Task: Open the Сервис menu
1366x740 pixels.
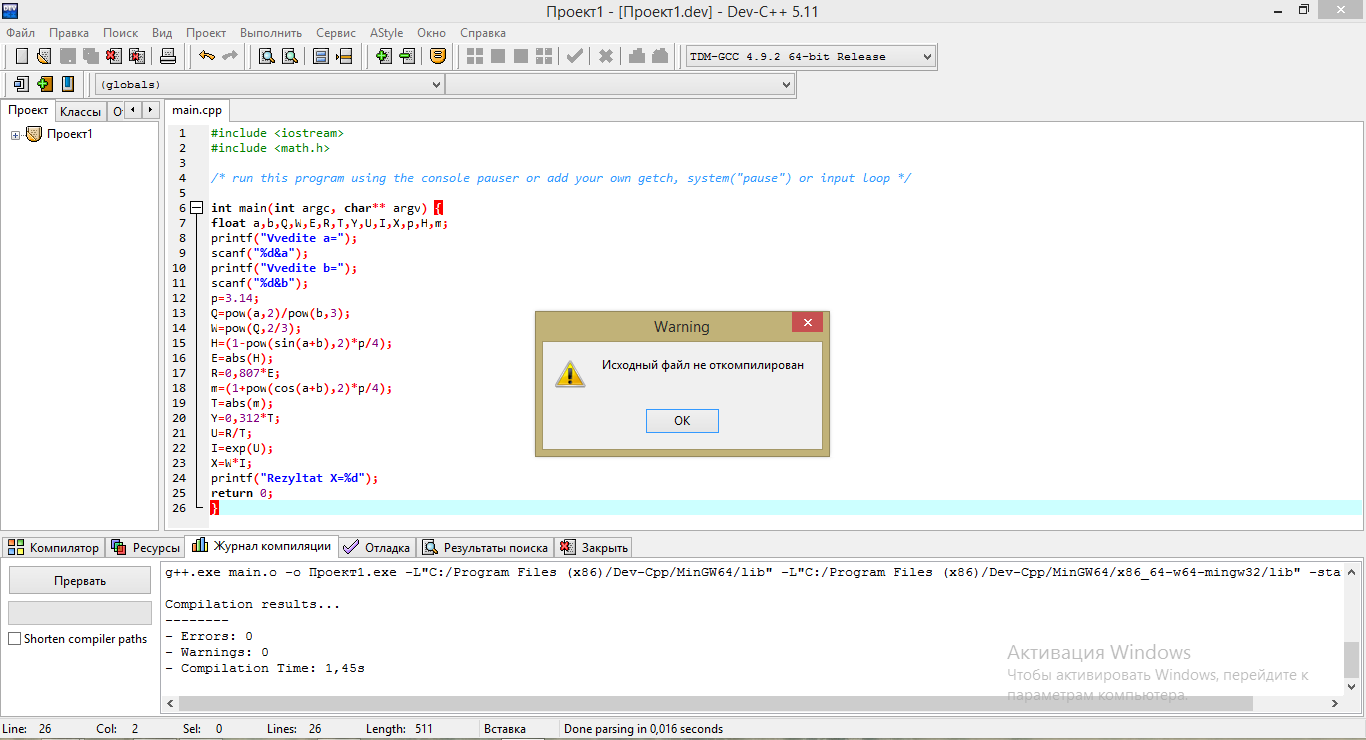Action: coord(336,32)
